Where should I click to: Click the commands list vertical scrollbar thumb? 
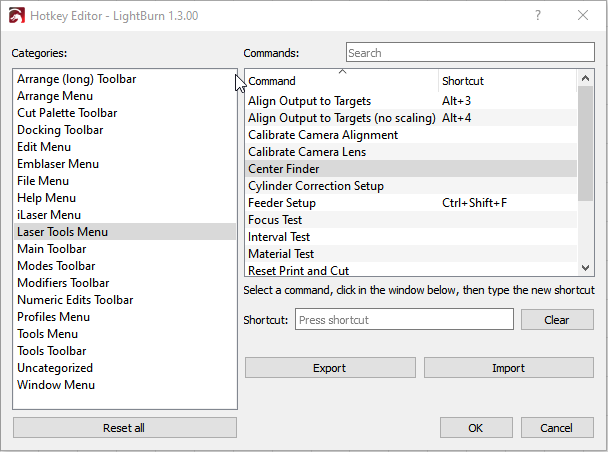coord(586,143)
